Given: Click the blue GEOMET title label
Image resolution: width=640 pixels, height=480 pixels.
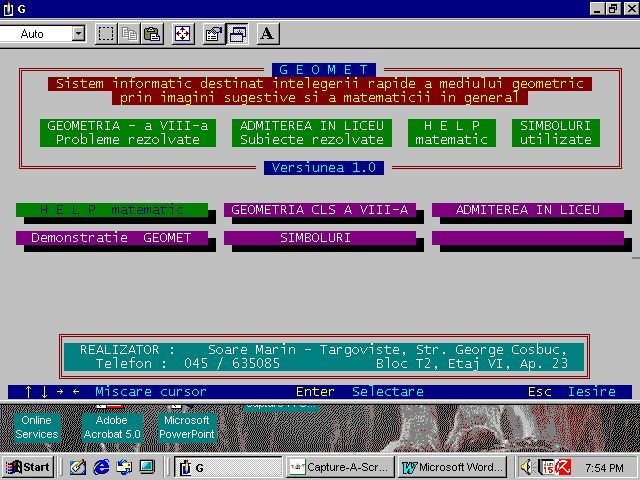Looking at the screenshot, I should coord(324,70).
